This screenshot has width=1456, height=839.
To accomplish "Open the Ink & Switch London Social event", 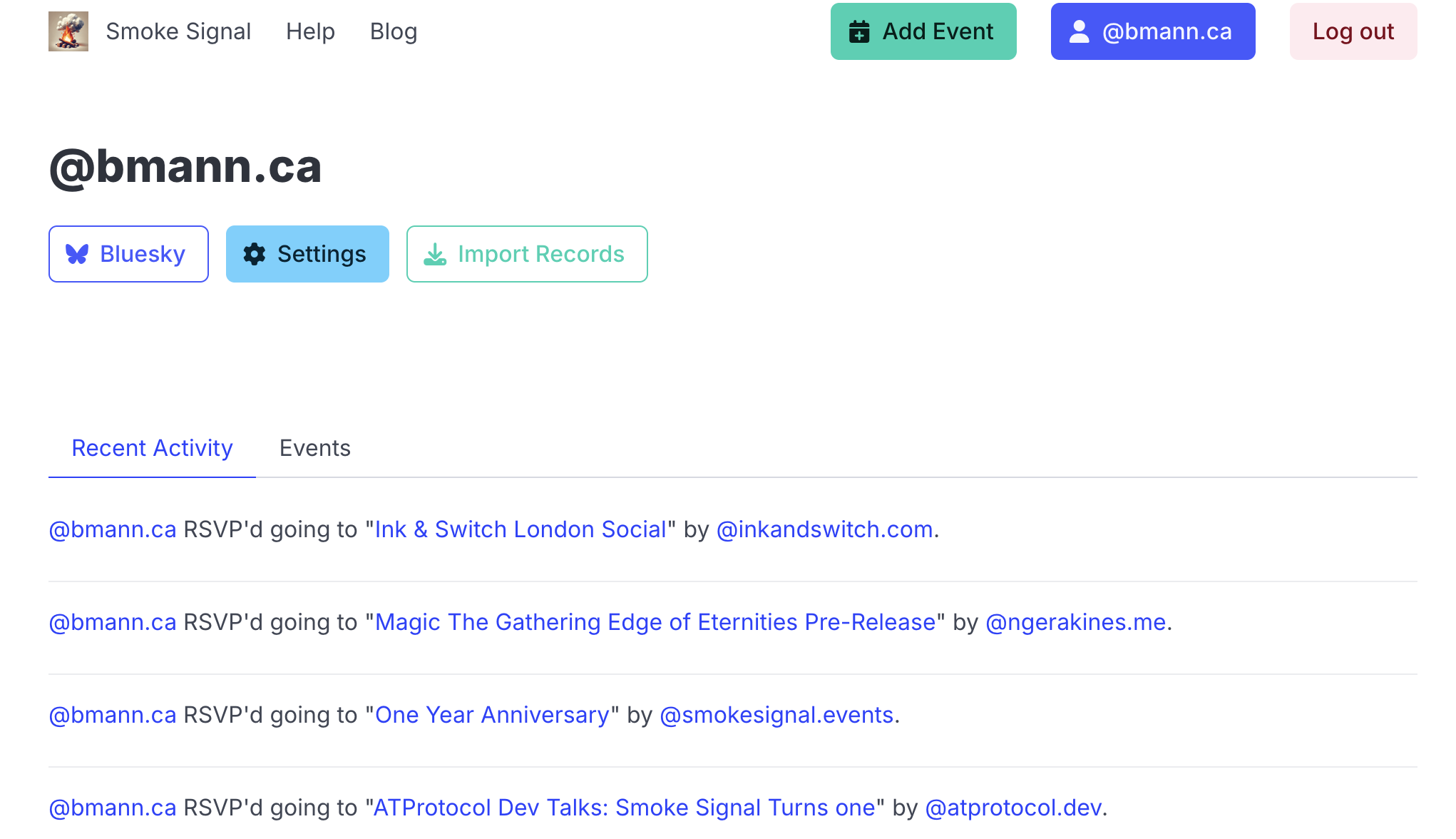I will 521,529.
